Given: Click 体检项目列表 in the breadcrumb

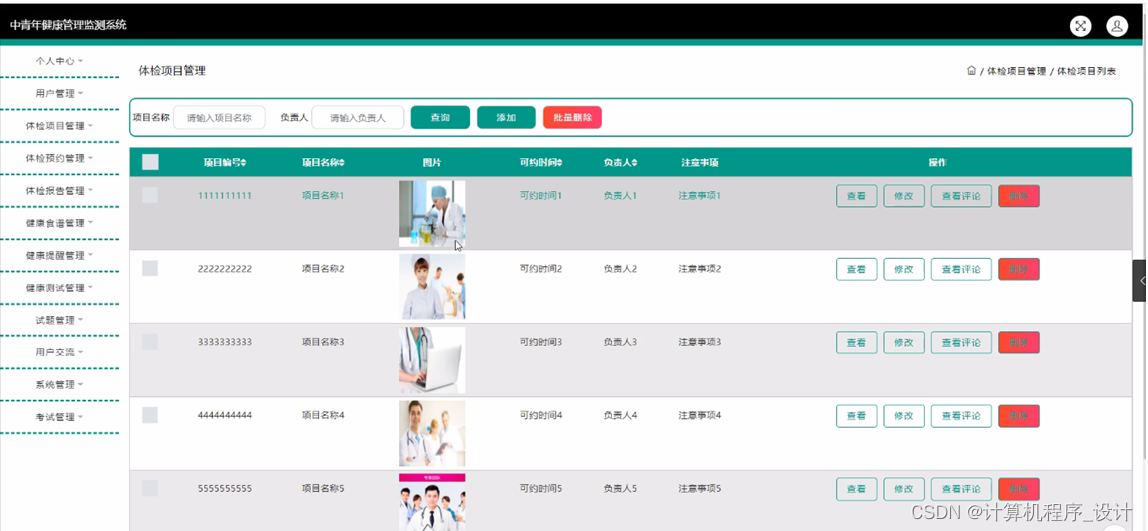Looking at the screenshot, I should [x=1086, y=71].
